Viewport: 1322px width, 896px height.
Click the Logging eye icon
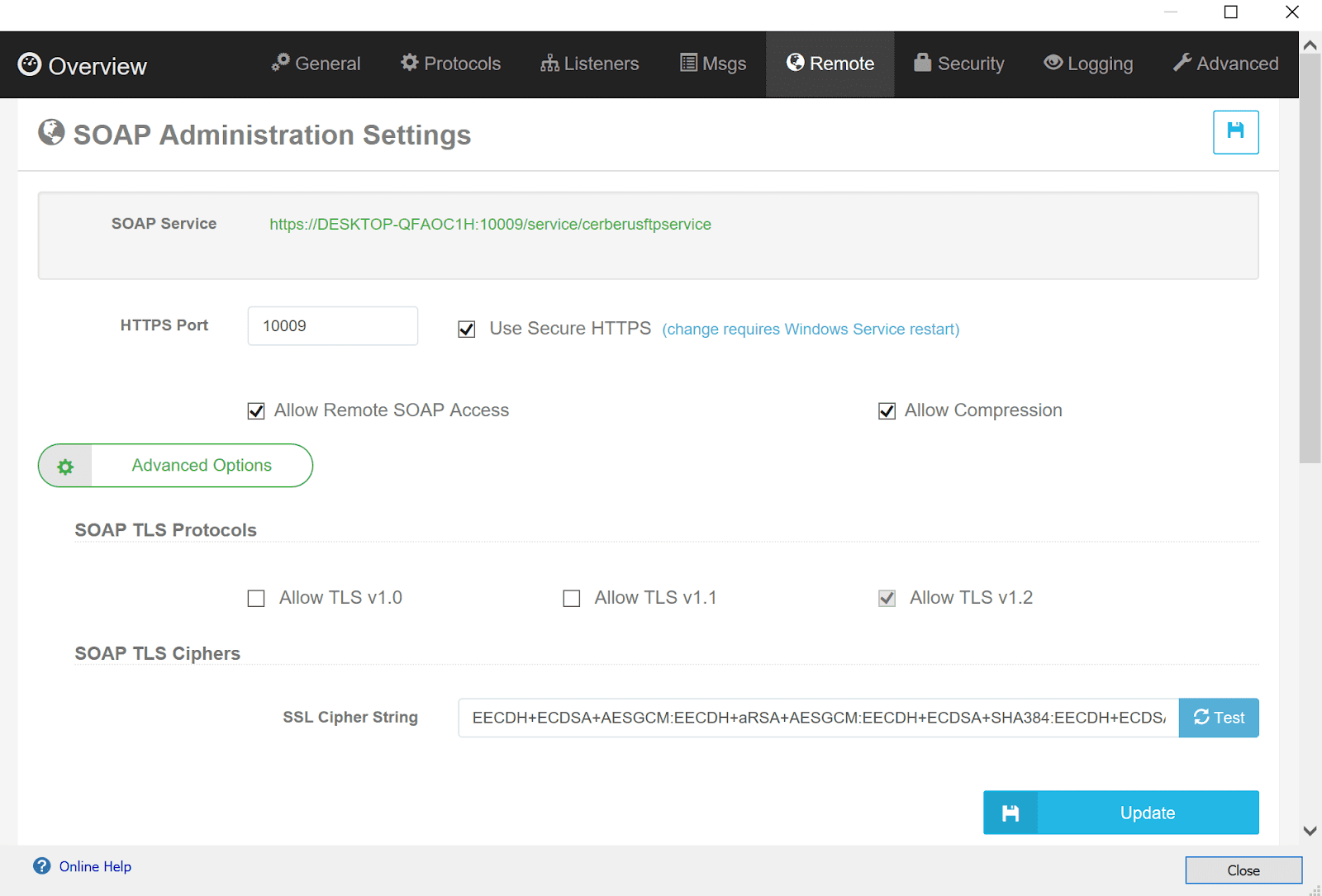click(1052, 63)
